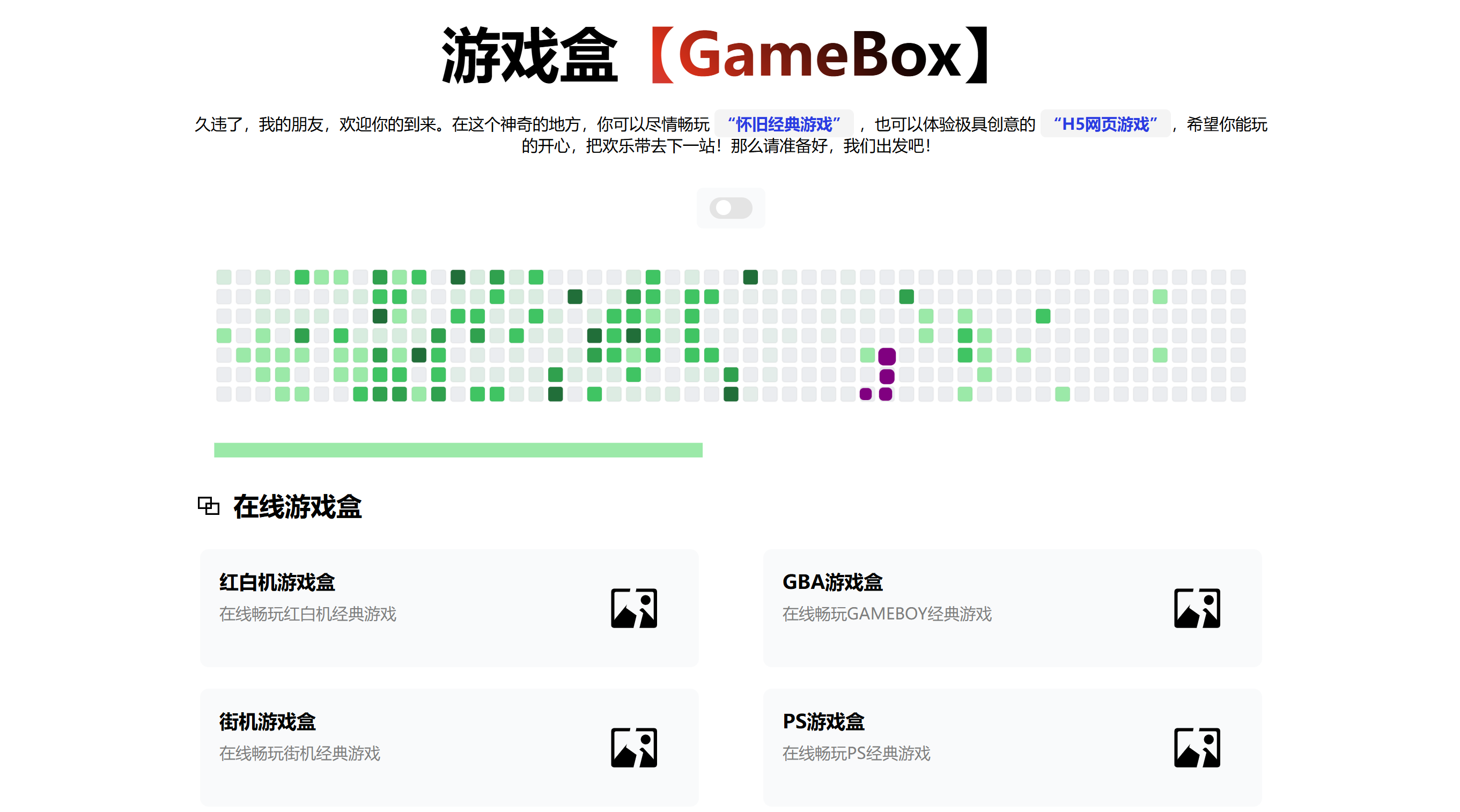
Task: Click 在线畅玩PS经典游戏 description text
Action: (x=856, y=753)
